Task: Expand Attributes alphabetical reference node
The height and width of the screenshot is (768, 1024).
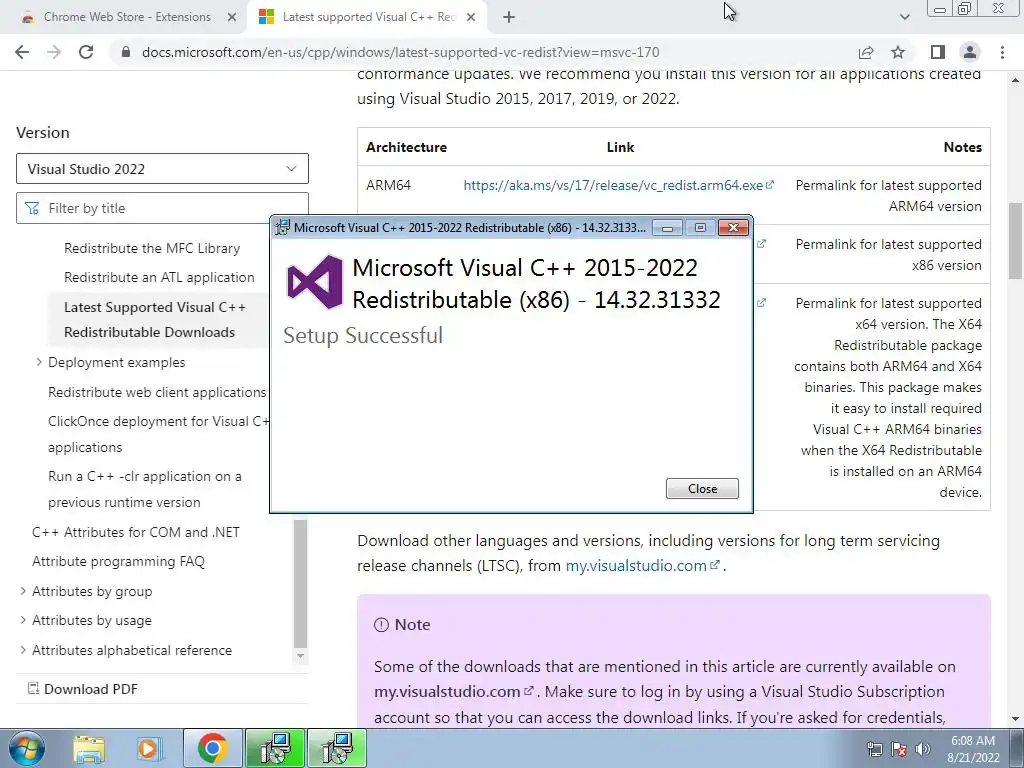Action: (23, 650)
